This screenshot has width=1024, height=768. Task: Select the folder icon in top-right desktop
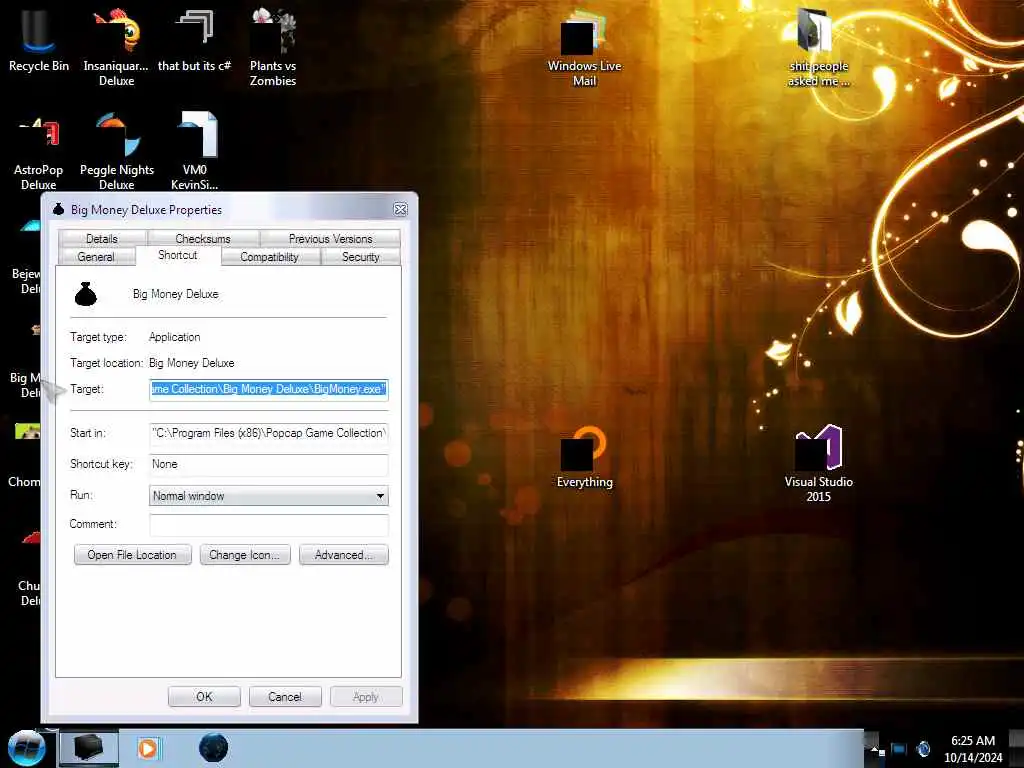(818, 47)
